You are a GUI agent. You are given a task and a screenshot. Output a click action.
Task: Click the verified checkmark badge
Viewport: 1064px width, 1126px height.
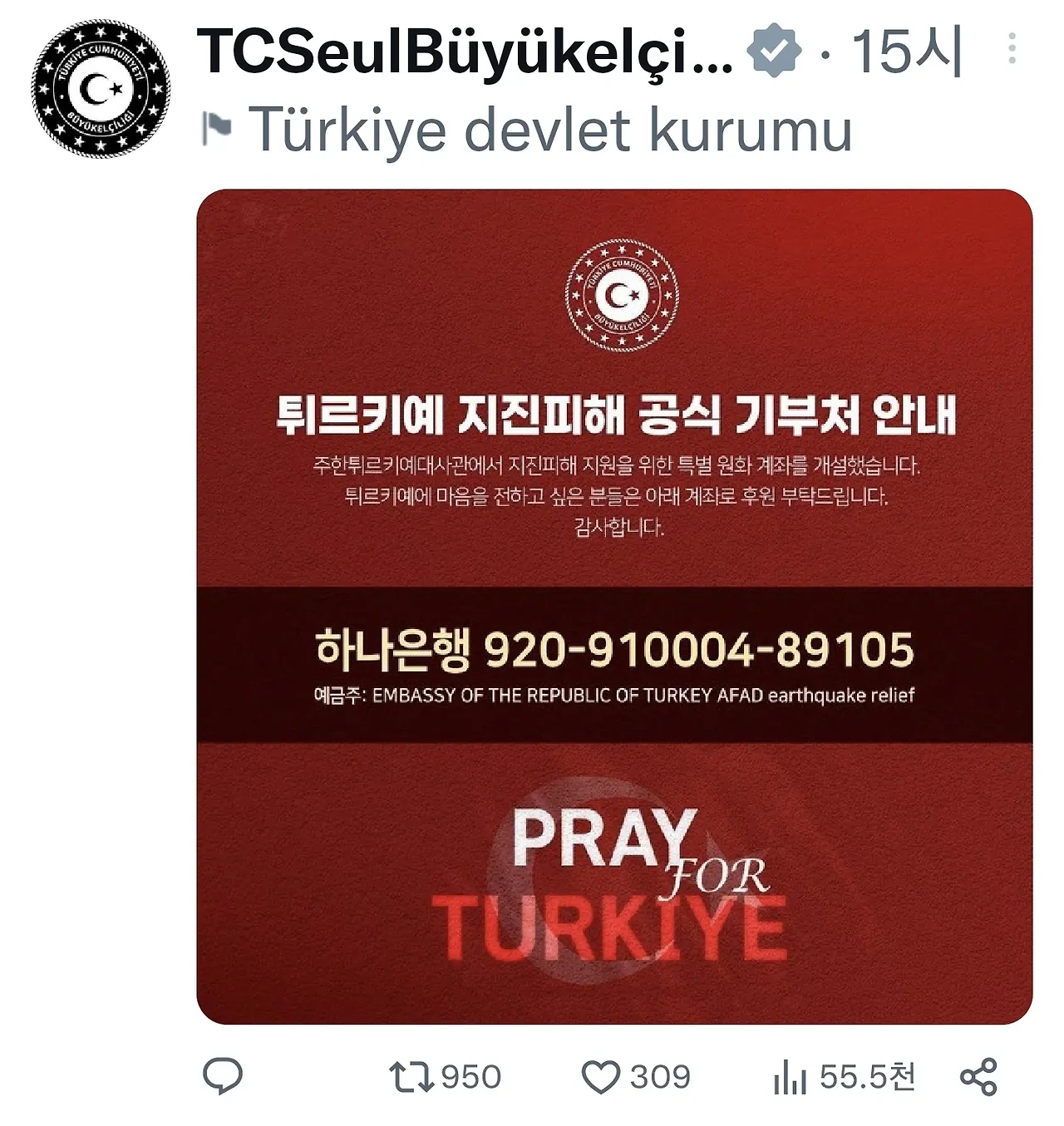[774, 52]
